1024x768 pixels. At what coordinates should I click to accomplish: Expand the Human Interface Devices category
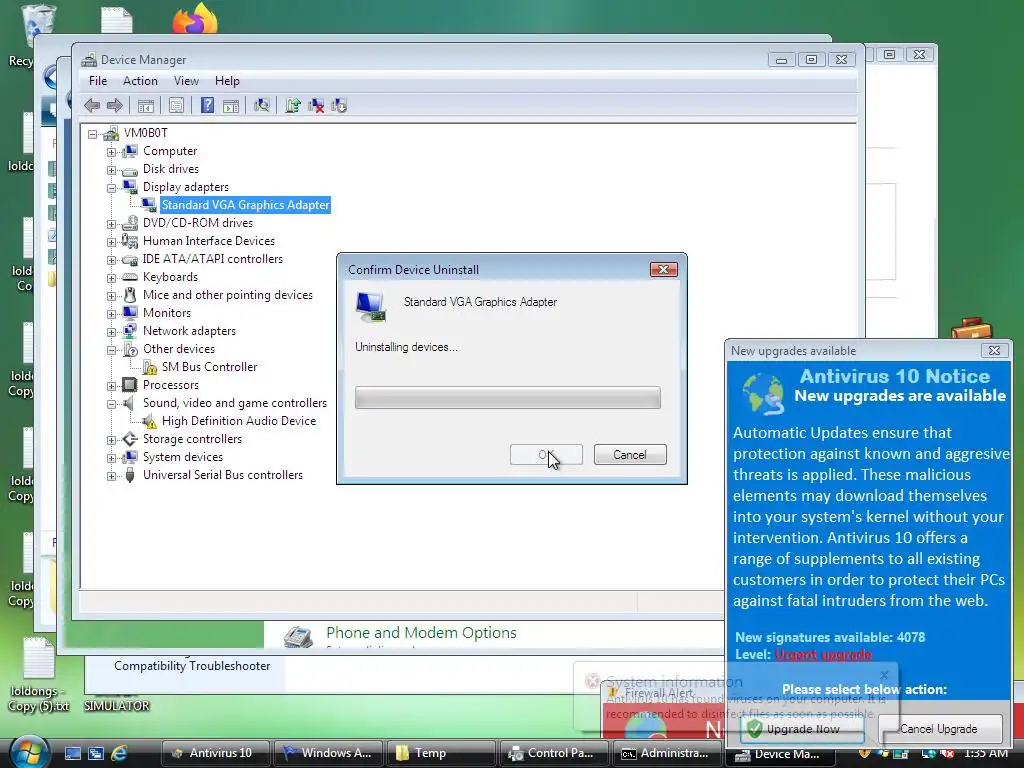pos(112,242)
